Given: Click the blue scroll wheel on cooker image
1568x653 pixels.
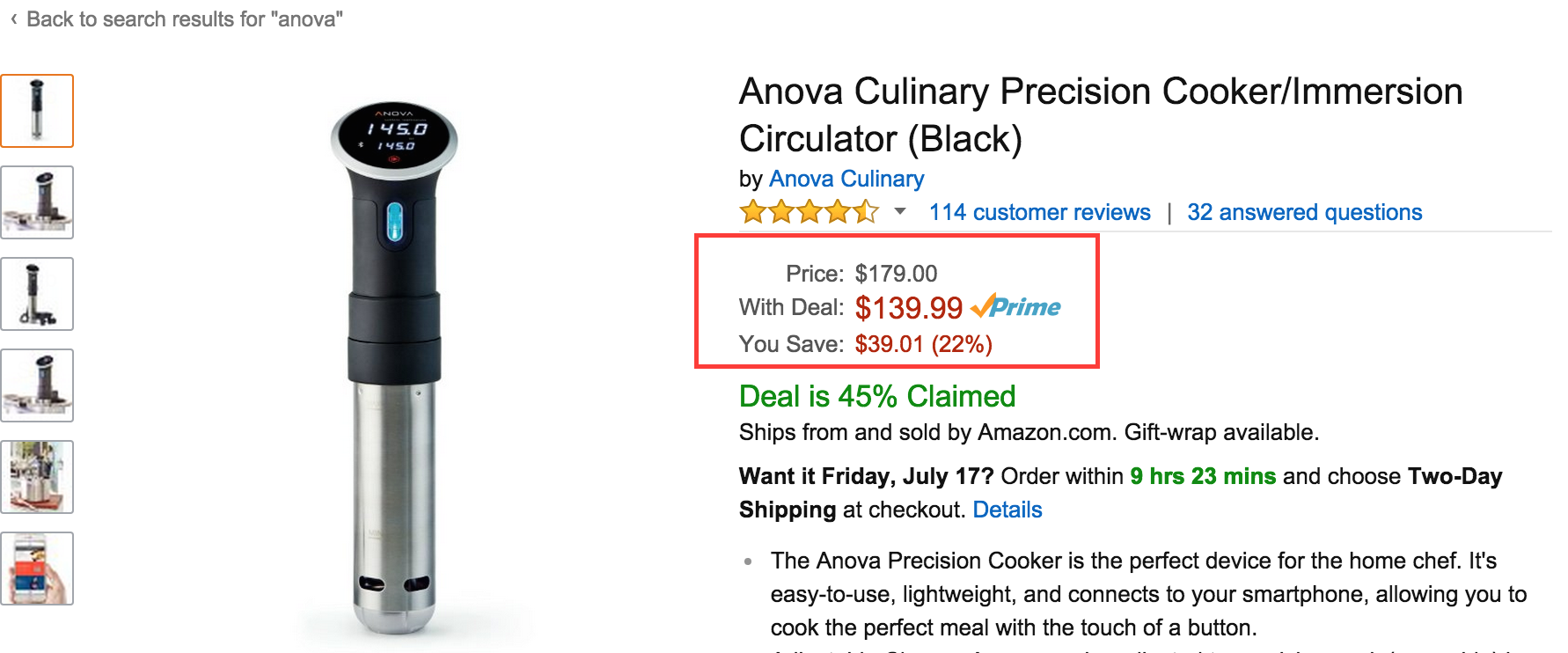Looking at the screenshot, I should point(394,221).
